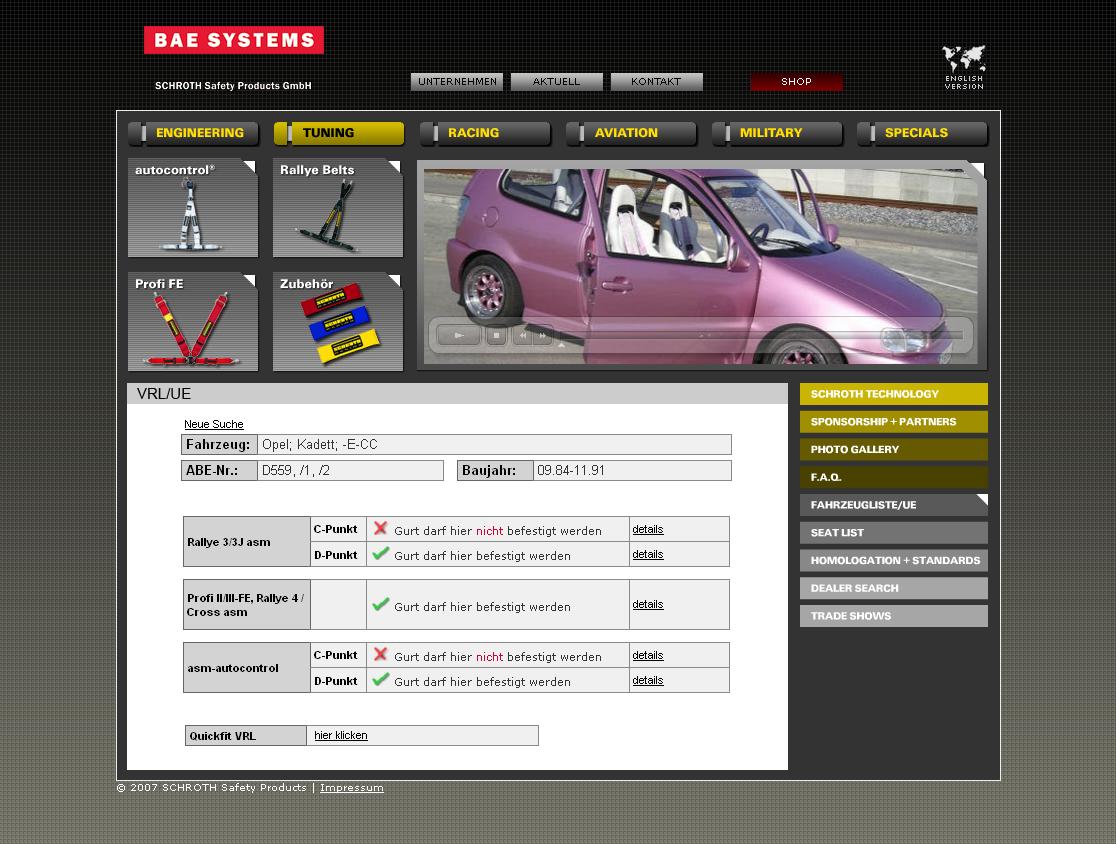
Task: Click the BAE Systems logo
Action: tap(234, 40)
